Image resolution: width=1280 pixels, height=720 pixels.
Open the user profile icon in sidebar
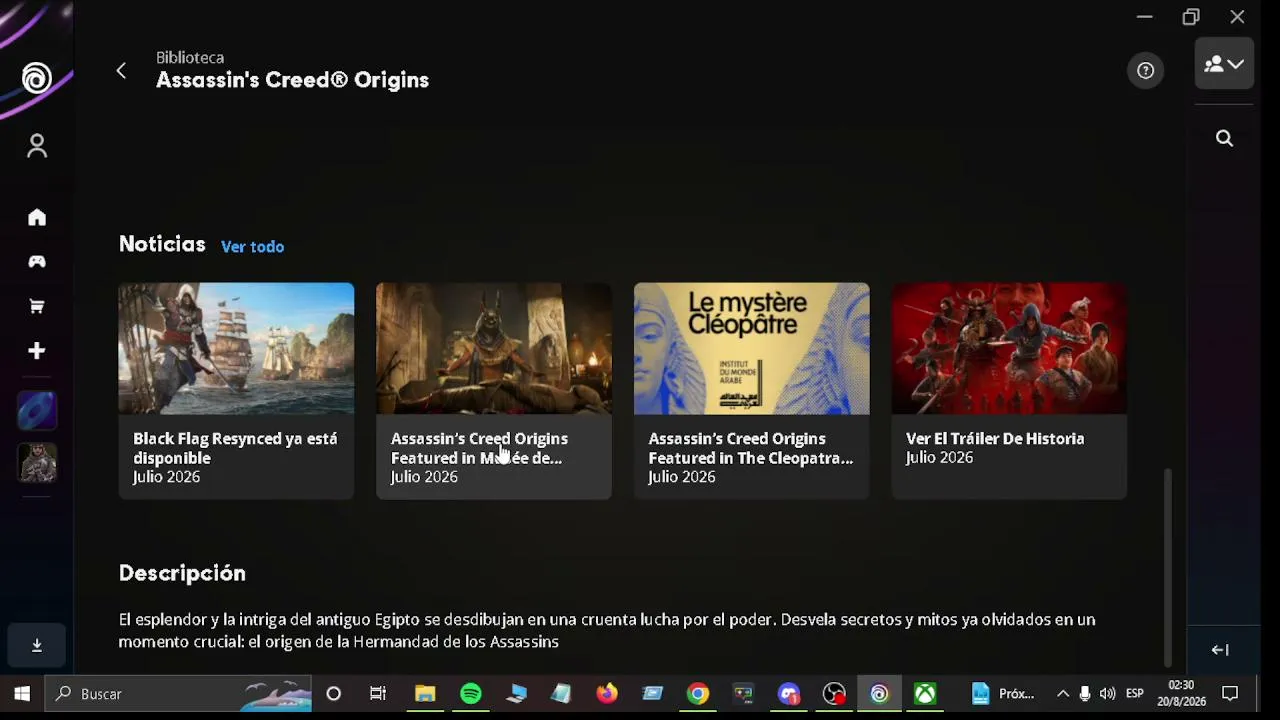pyautogui.click(x=37, y=146)
